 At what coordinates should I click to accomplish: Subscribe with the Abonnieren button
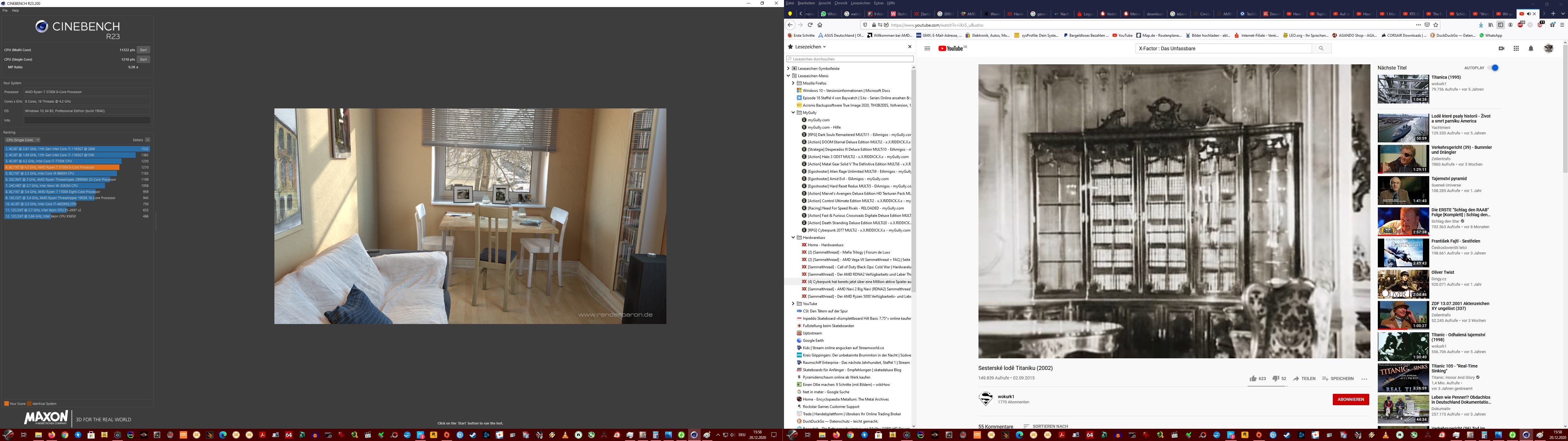pyautogui.click(x=1351, y=399)
